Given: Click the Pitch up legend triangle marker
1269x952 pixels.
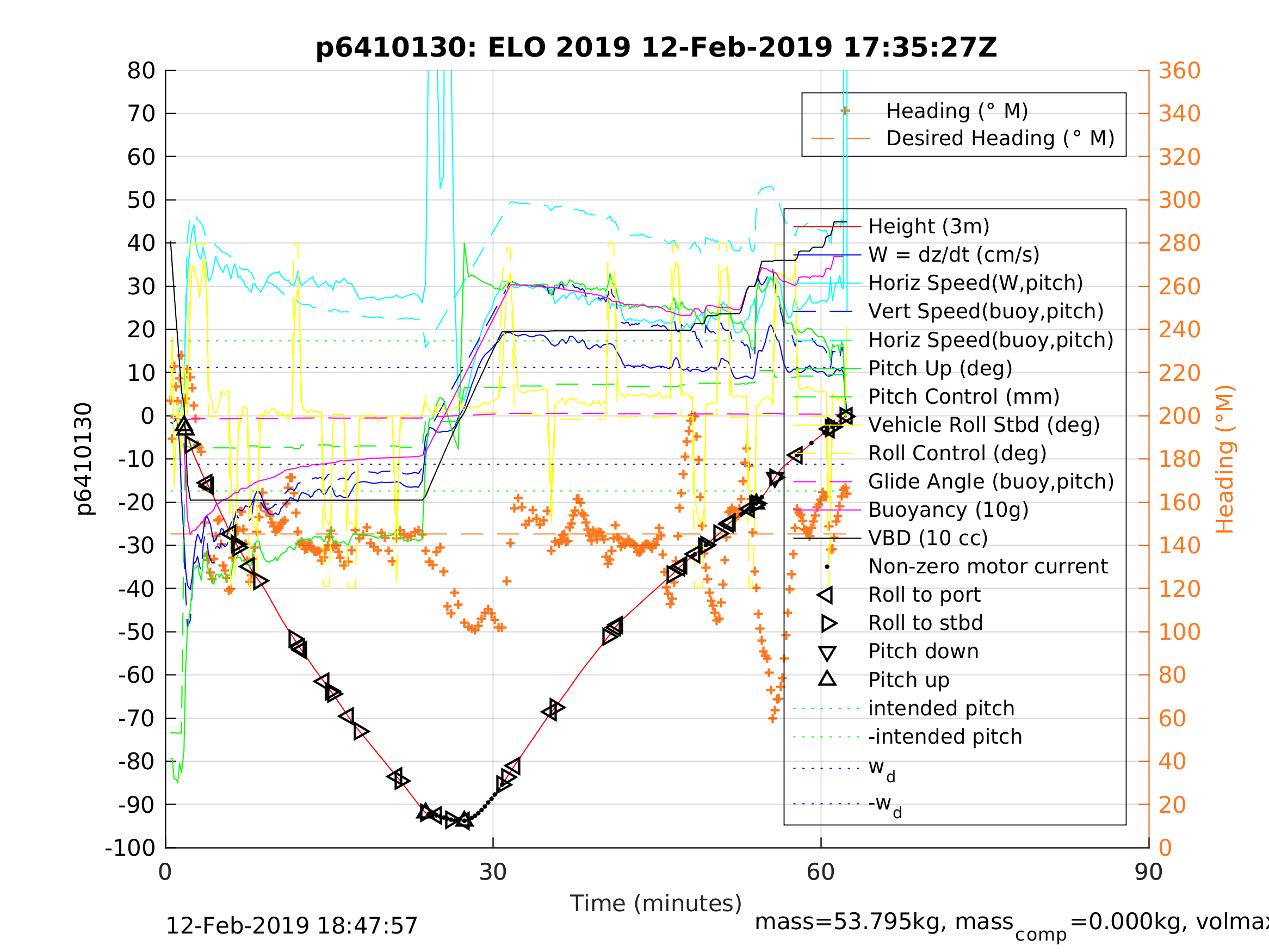Looking at the screenshot, I should pos(827,678).
